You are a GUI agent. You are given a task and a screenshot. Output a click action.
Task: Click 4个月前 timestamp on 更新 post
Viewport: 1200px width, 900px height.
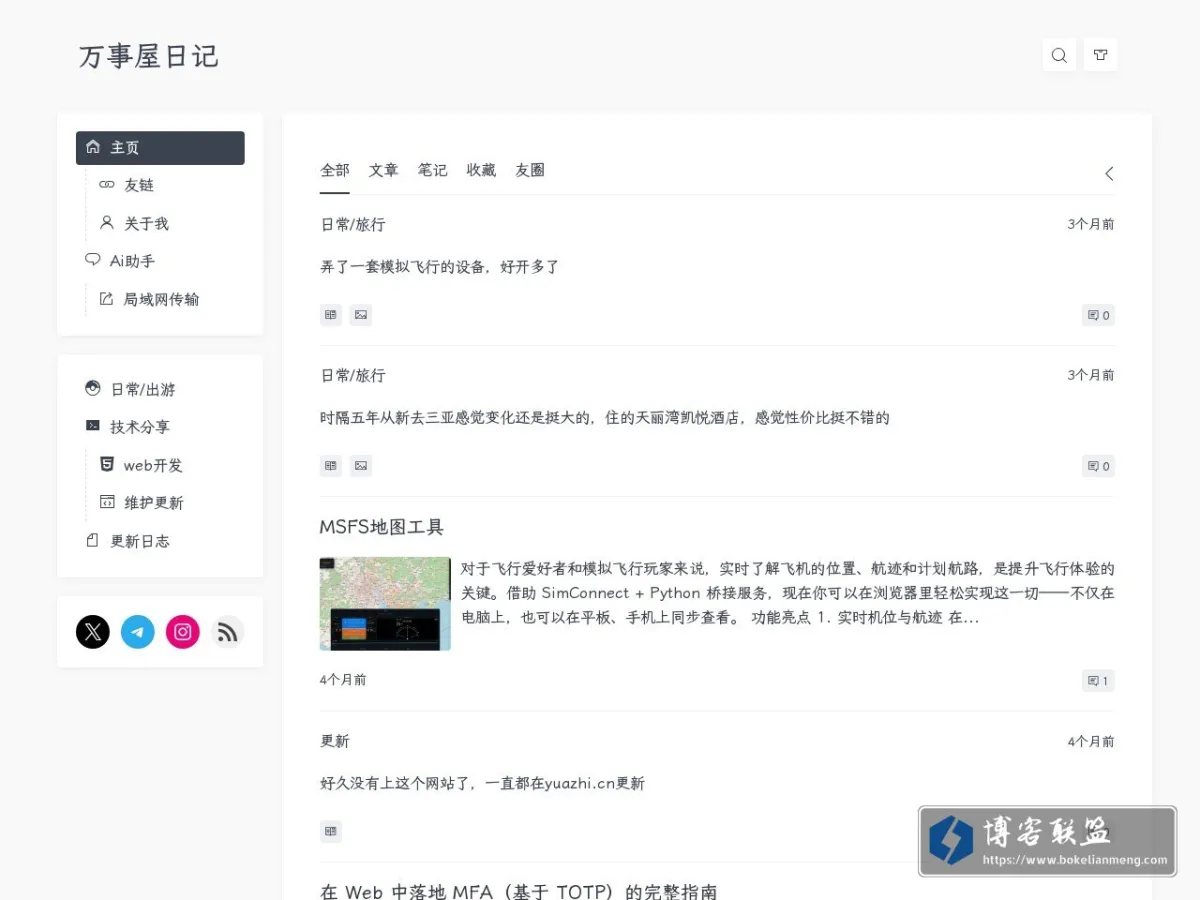point(1091,741)
